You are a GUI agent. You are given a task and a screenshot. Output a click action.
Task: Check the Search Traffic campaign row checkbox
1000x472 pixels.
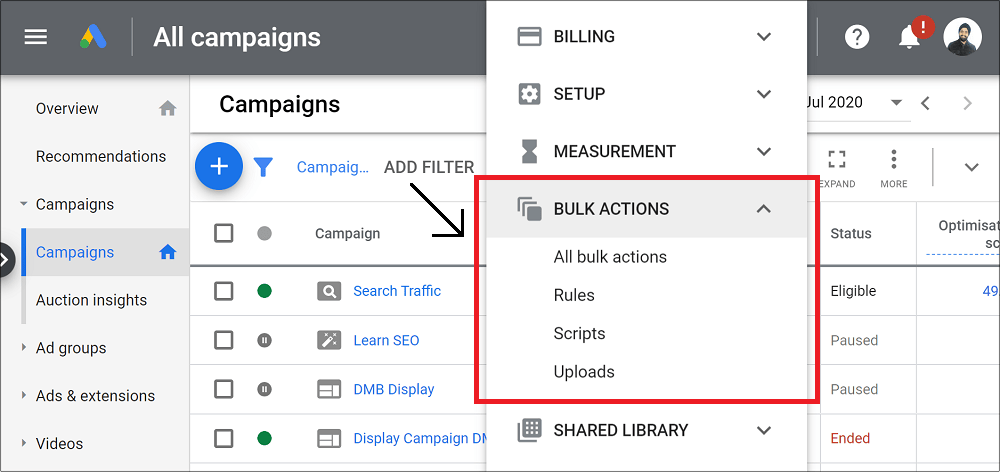click(224, 291)
